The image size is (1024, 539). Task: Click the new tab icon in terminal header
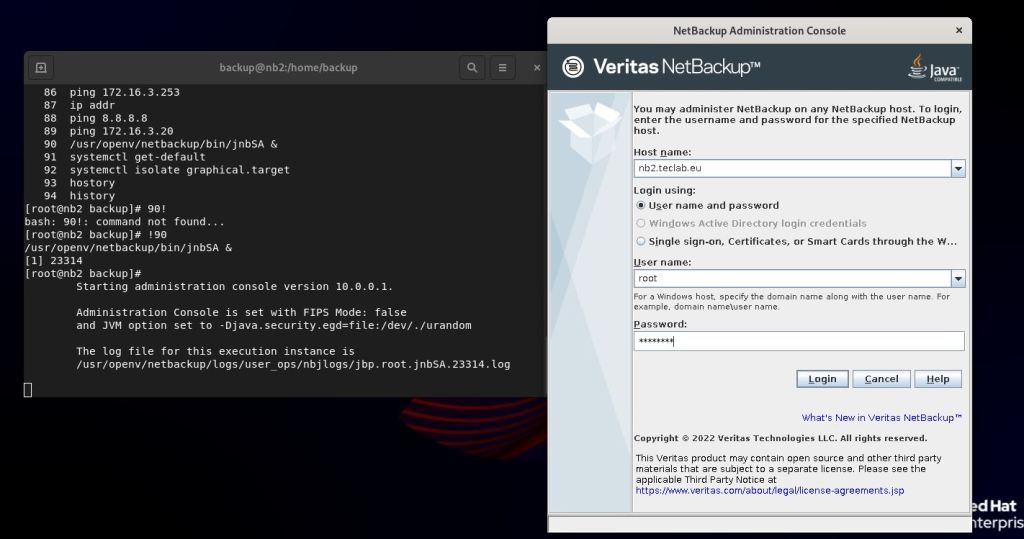[41, 68]
